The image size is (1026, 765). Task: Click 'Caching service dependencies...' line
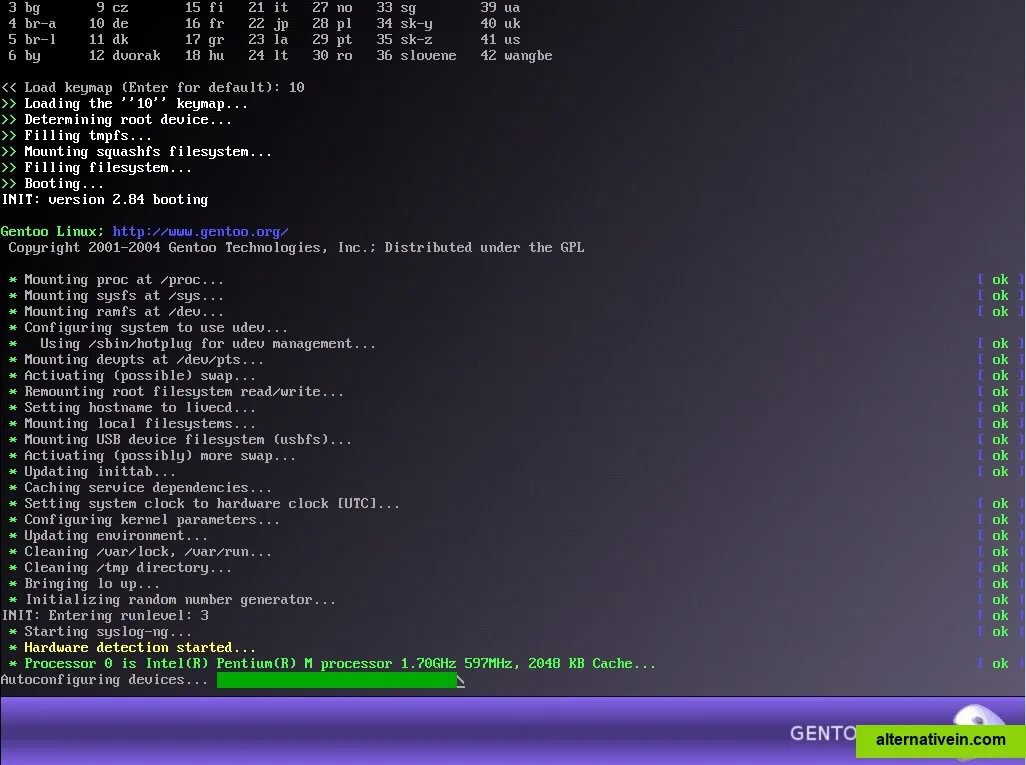(x=140, y=488)
